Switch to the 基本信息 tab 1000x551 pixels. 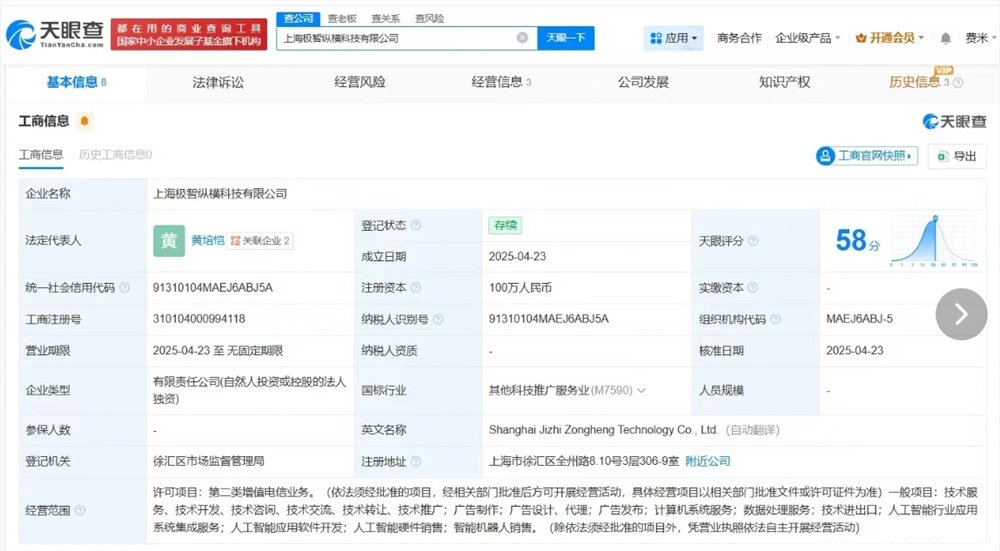tap(77, 82)
